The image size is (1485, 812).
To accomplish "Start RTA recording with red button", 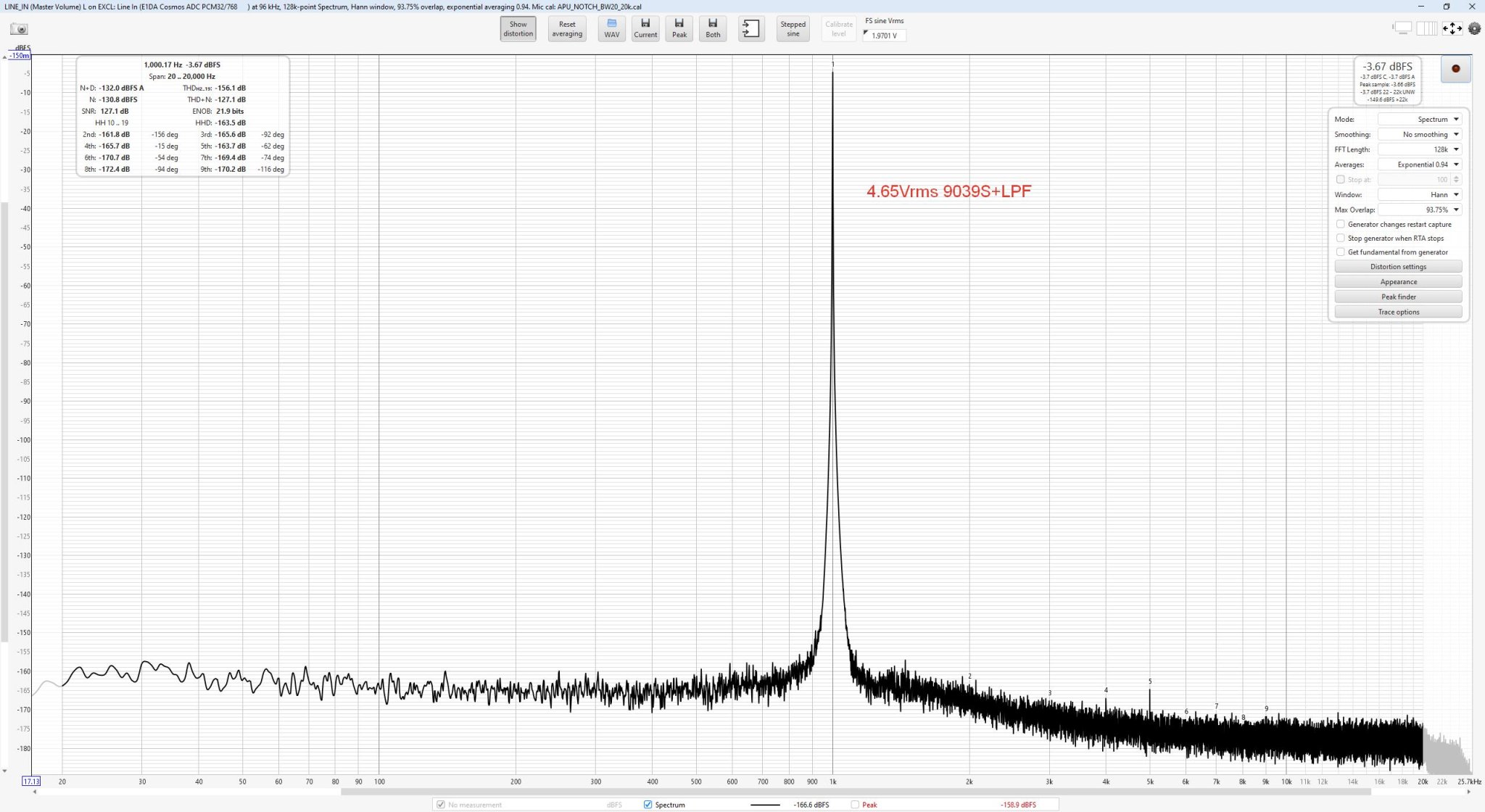I will [x=1455, y=69].
